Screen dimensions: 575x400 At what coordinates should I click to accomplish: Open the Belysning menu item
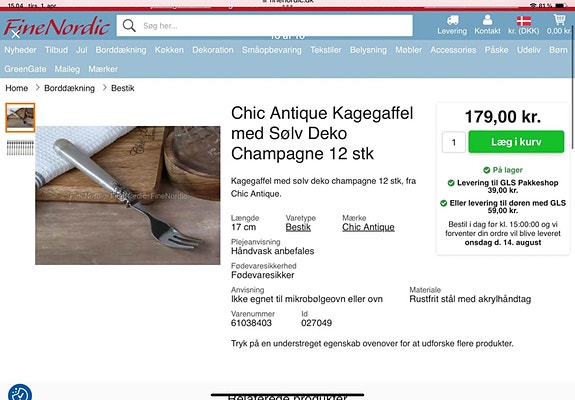click(368, 50)
